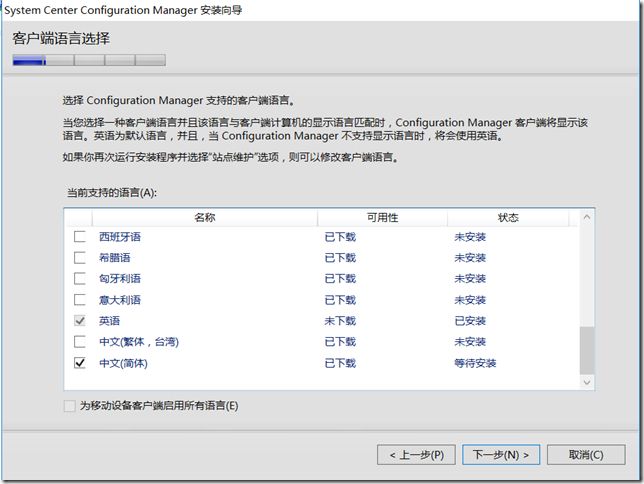Click 已安装 status in 英语 row
Screen dimensions: 644x484
point(470,320)
